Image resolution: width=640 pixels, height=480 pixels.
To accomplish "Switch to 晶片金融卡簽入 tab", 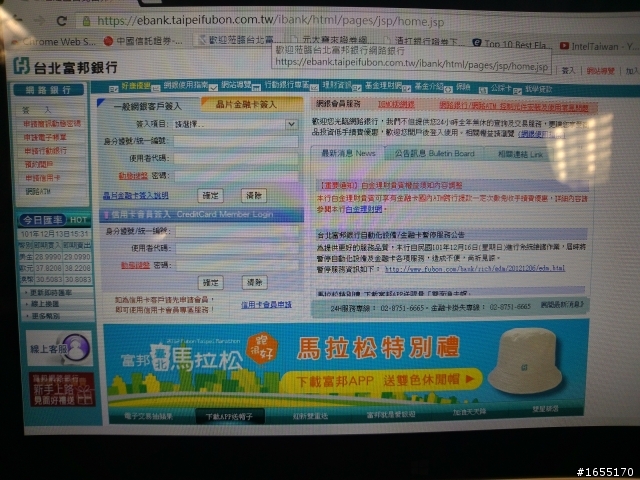I will click(x=252, y=104).
